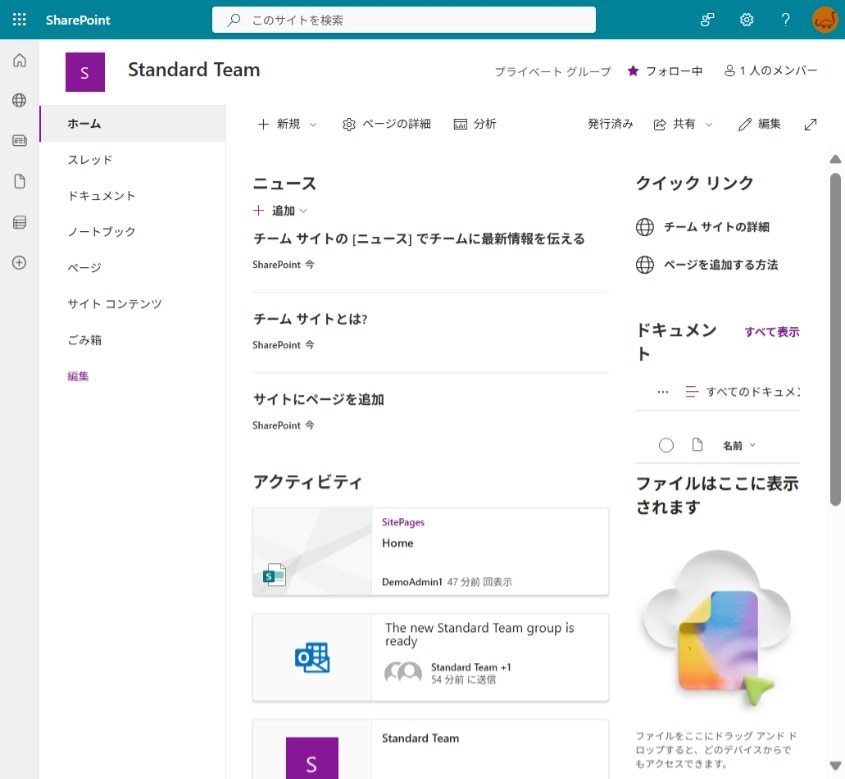Open the Standard Team activity card
Screen dimensions: 845x779
pos(431,749)
